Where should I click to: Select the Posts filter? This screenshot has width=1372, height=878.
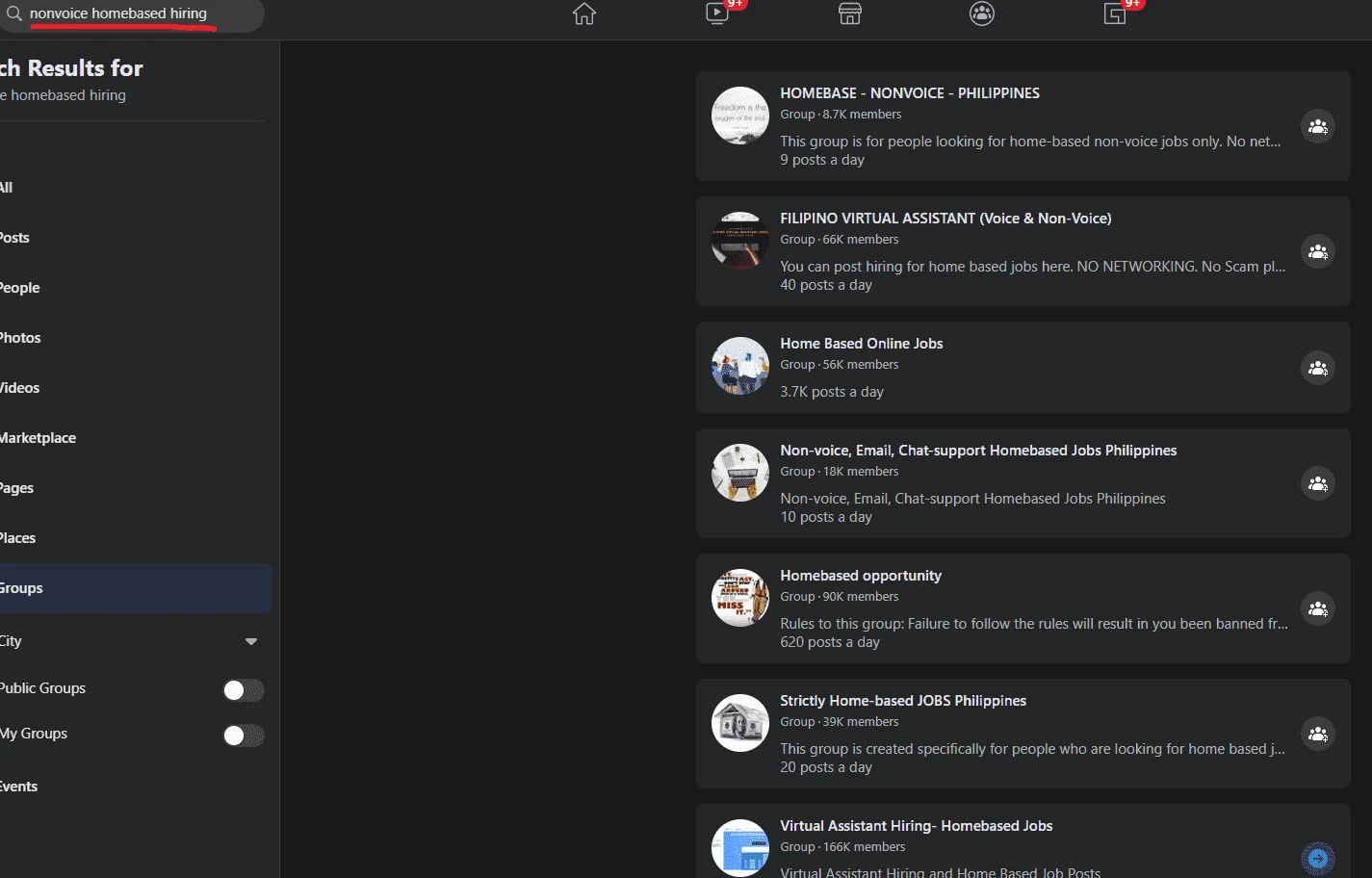(136, 238)
